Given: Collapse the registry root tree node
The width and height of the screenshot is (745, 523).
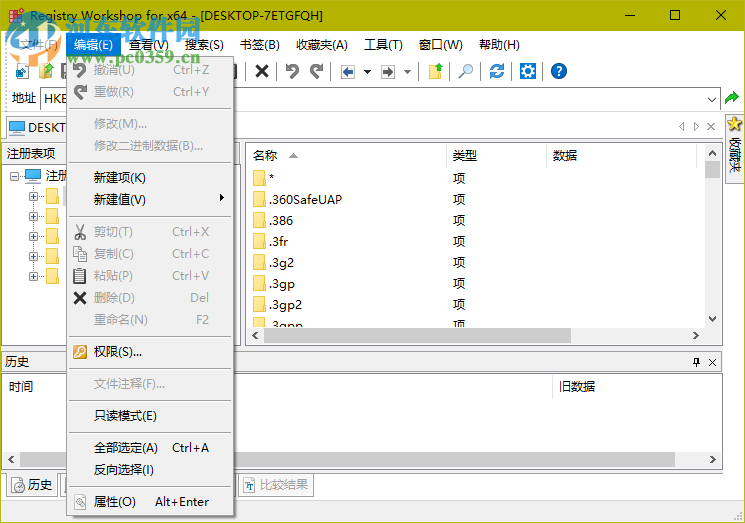Looking at the screenshot, I should 14,177.
